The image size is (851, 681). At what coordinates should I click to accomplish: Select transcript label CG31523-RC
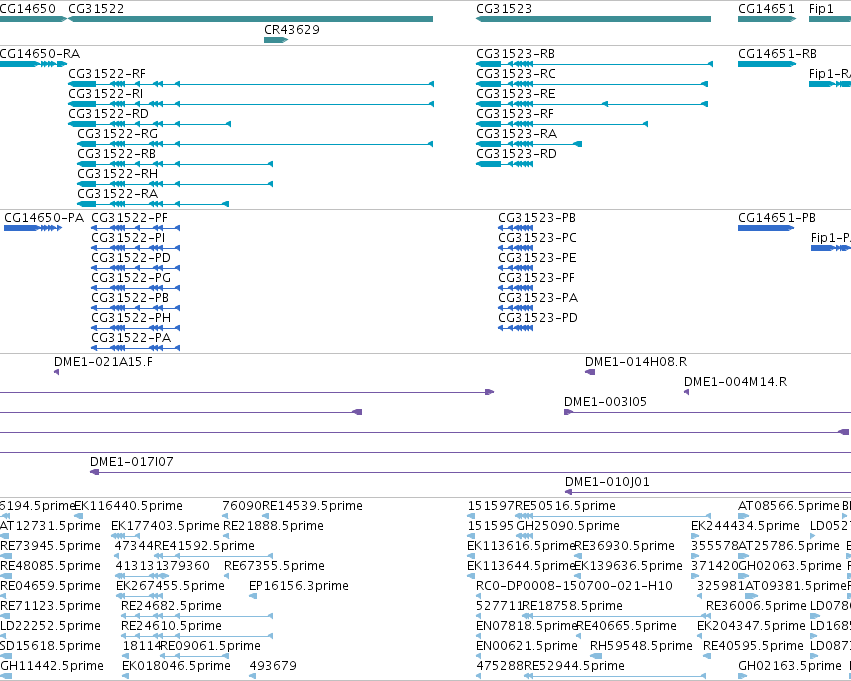[516, 74]
